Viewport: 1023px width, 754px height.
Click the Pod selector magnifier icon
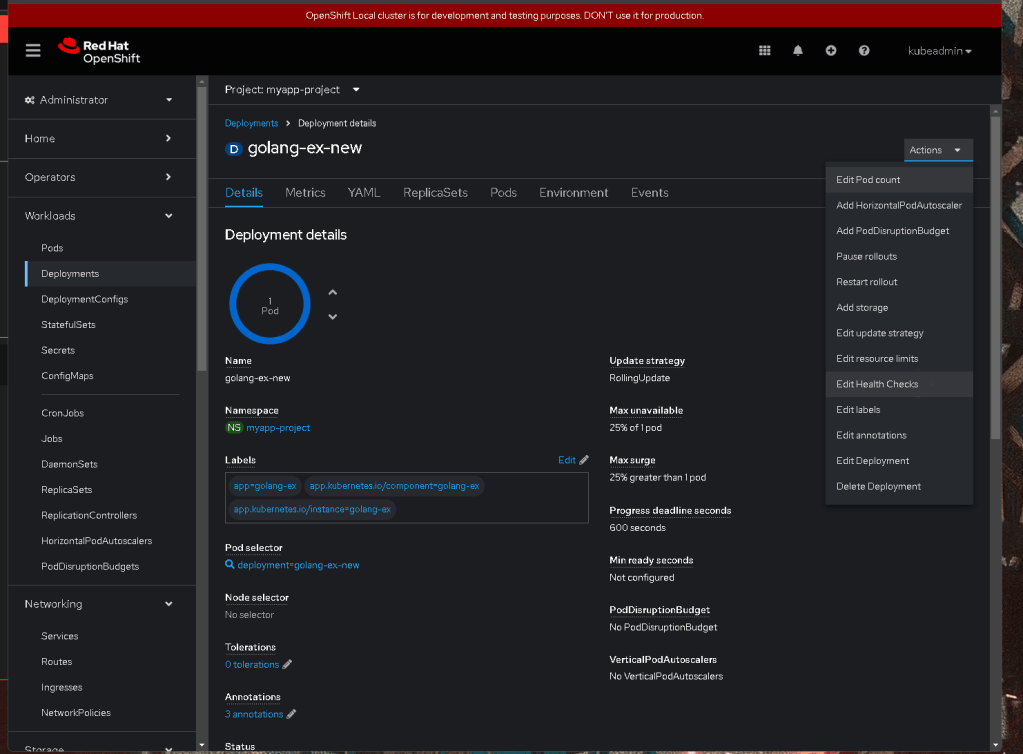click(230, 564)
